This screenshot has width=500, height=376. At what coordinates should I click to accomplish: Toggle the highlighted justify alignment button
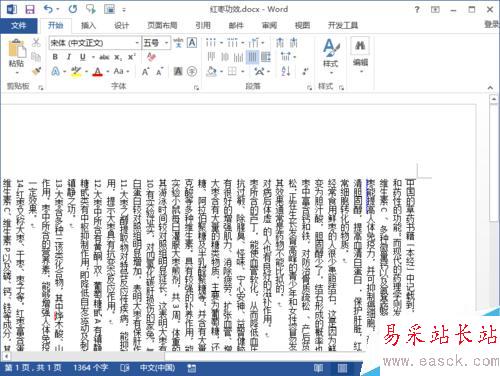point(252,57)
